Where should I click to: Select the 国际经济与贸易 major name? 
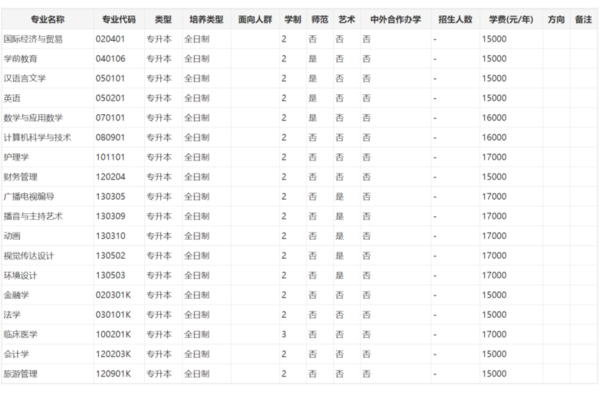coord(33,39)
